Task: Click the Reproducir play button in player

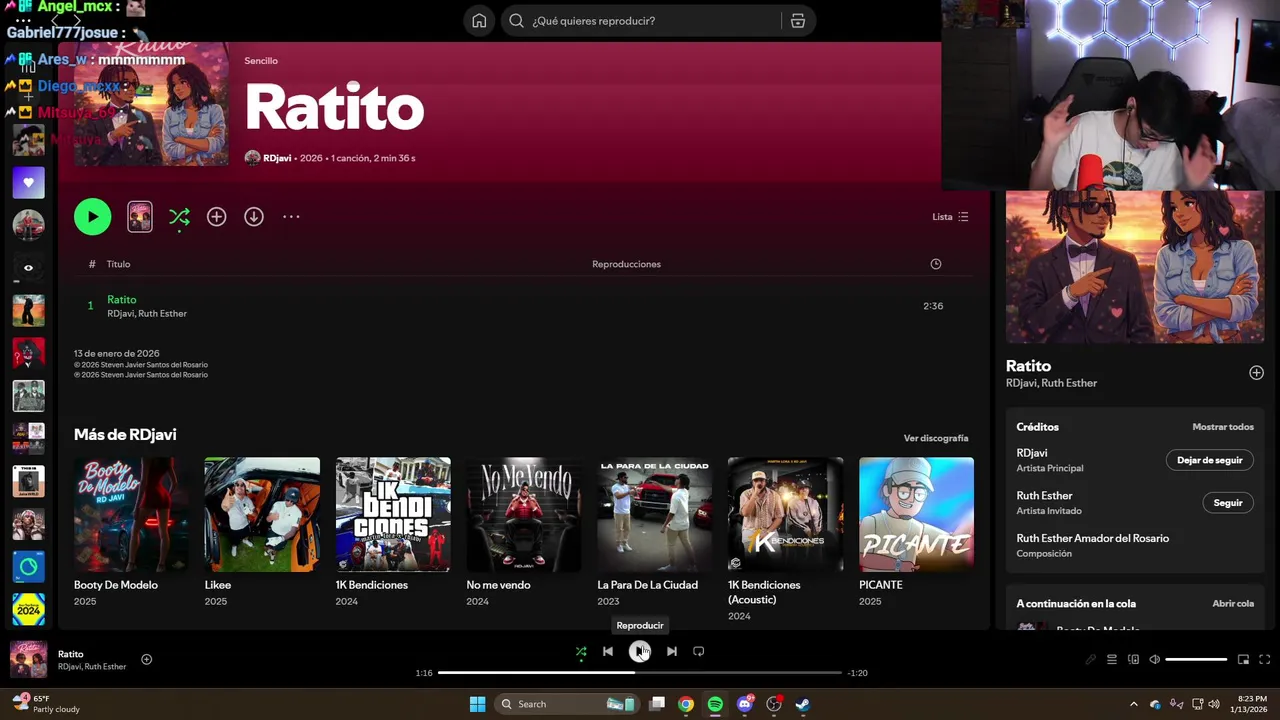Action: click(639, 652)
